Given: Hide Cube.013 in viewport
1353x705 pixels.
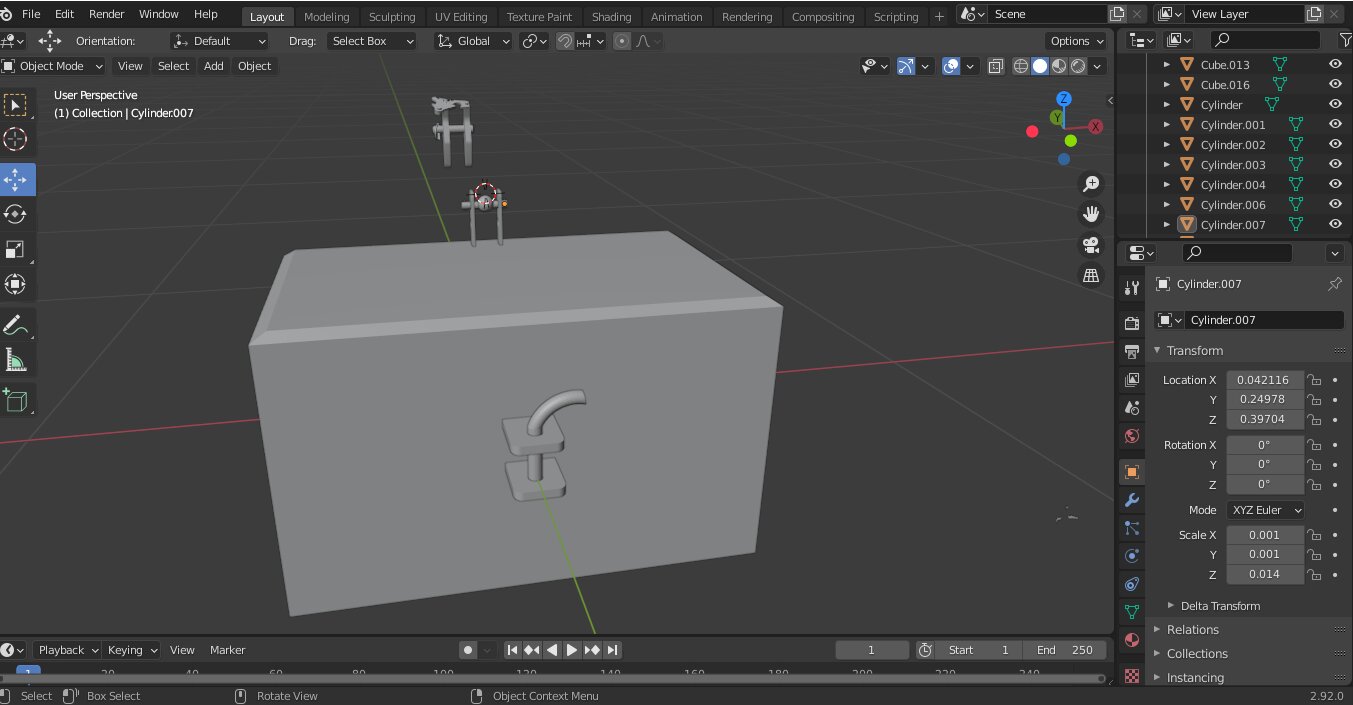Looking at the screenshot, I should pyautogui.click(x=1334, y=64).
